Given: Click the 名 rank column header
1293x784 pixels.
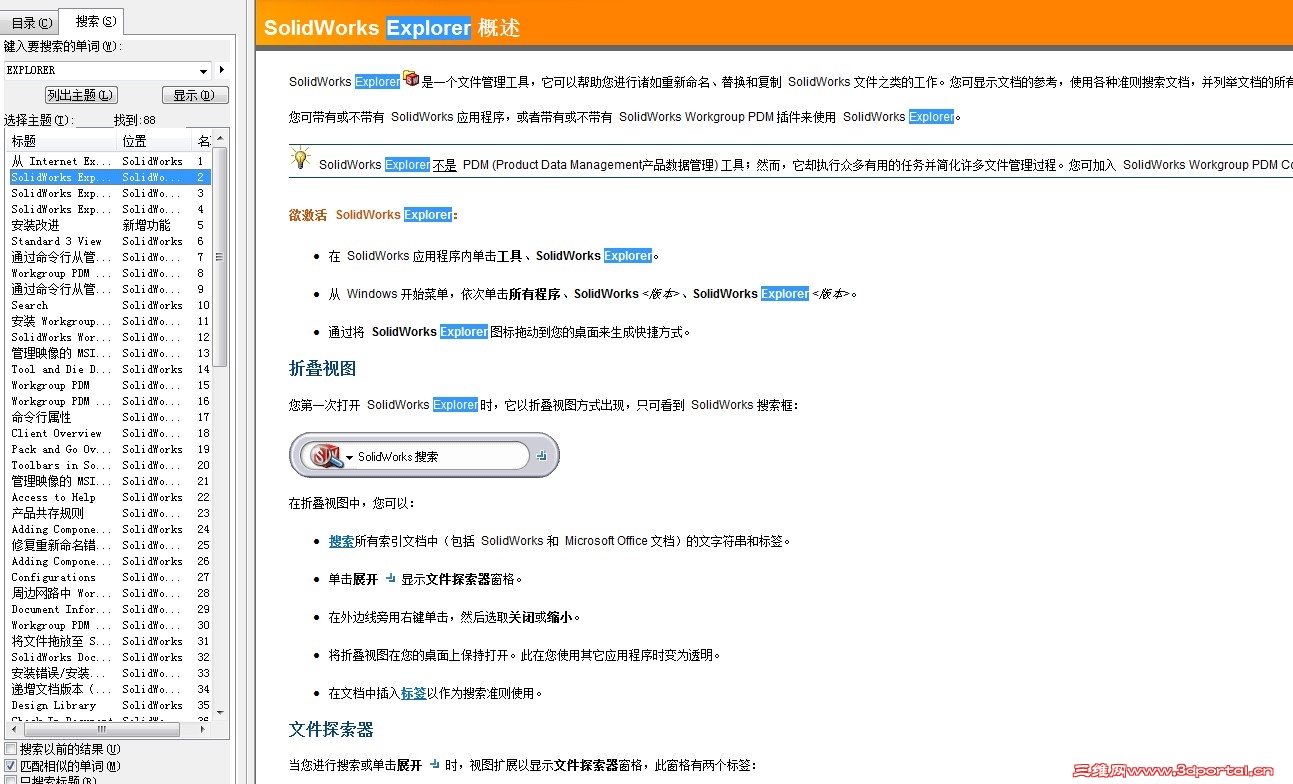Looking at the screenshot, I should (x=204, y=141).
